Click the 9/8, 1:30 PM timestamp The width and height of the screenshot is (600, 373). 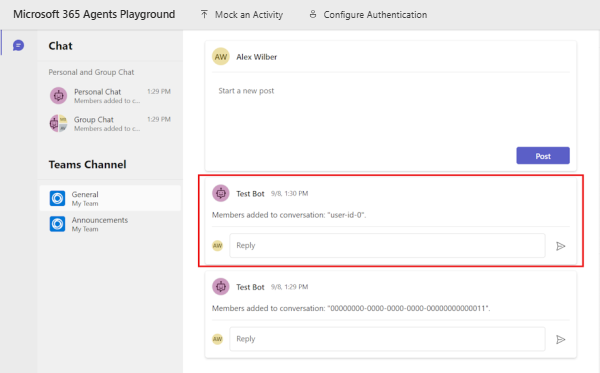pos(289,194)
